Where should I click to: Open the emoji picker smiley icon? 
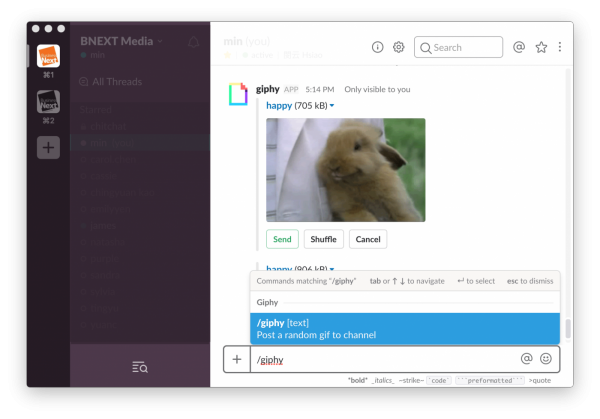pos(546,359)
